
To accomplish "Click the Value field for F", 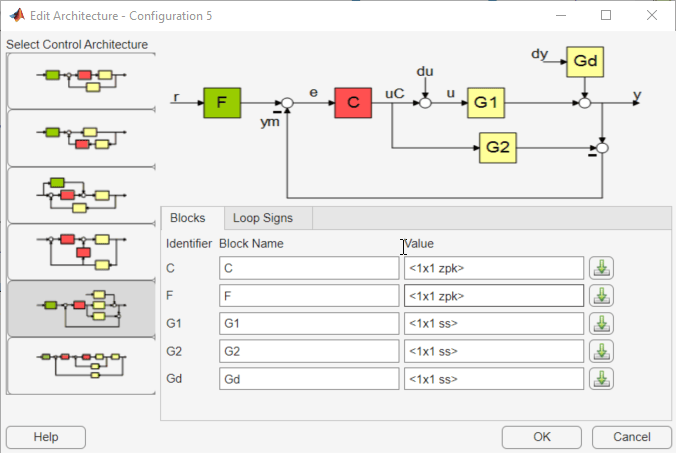I will (494, 296).
